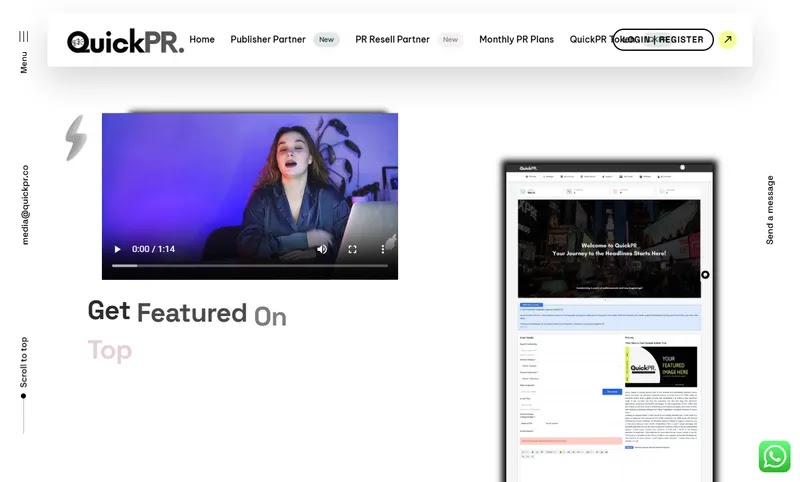The image size is (800, 482).
Task: Click the dashboard preview screenshot
Action: coord(610,322)
